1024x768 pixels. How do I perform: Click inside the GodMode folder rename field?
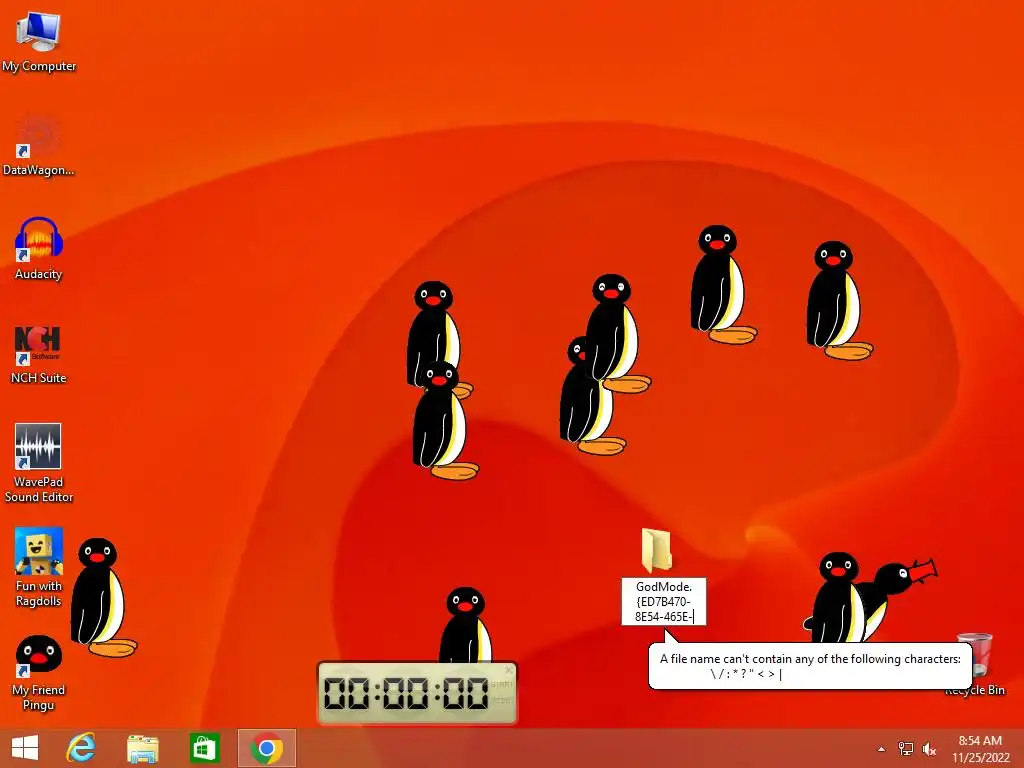pos(664,601)
